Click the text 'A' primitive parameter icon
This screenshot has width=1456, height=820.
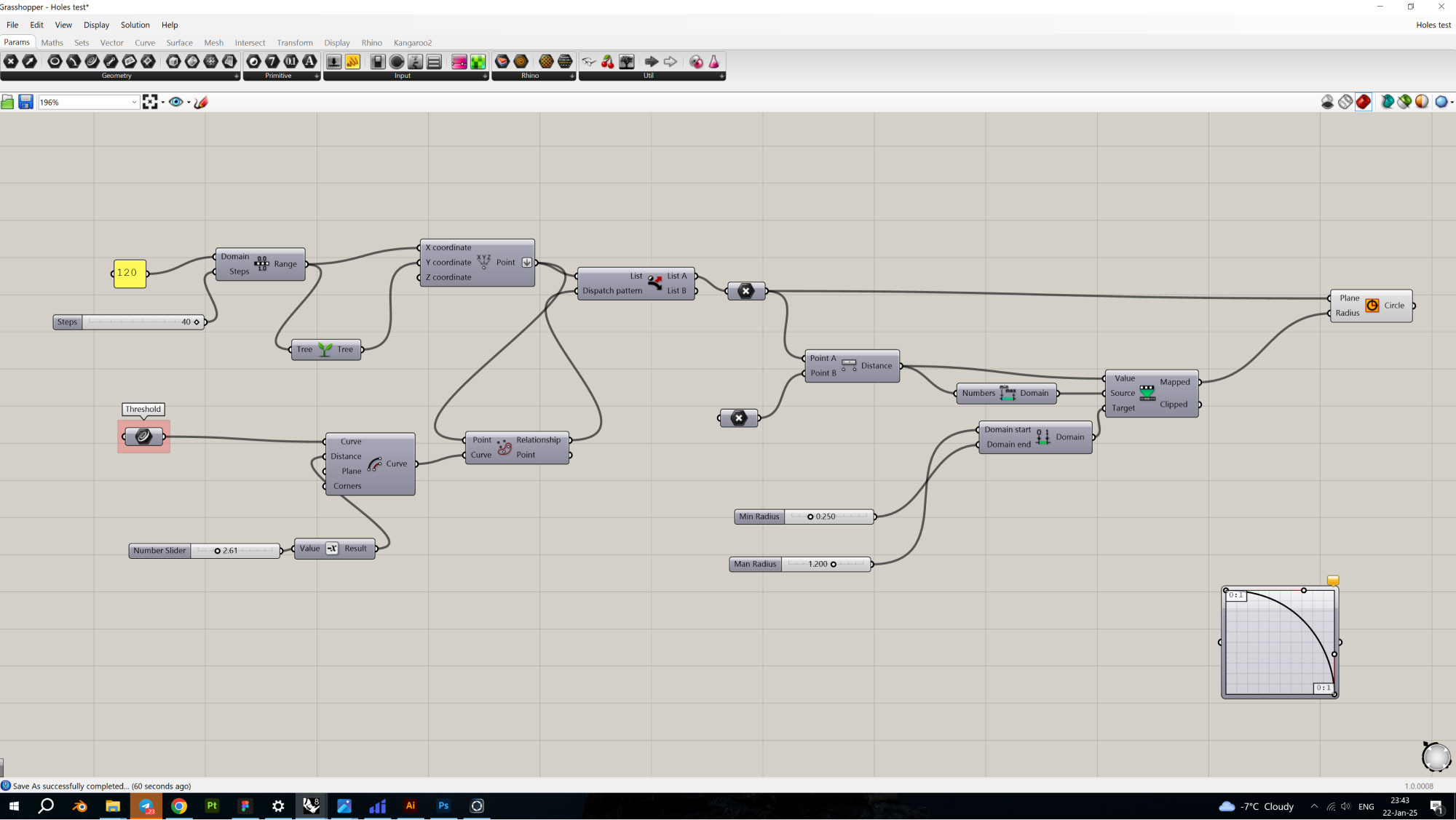(309, 62)
